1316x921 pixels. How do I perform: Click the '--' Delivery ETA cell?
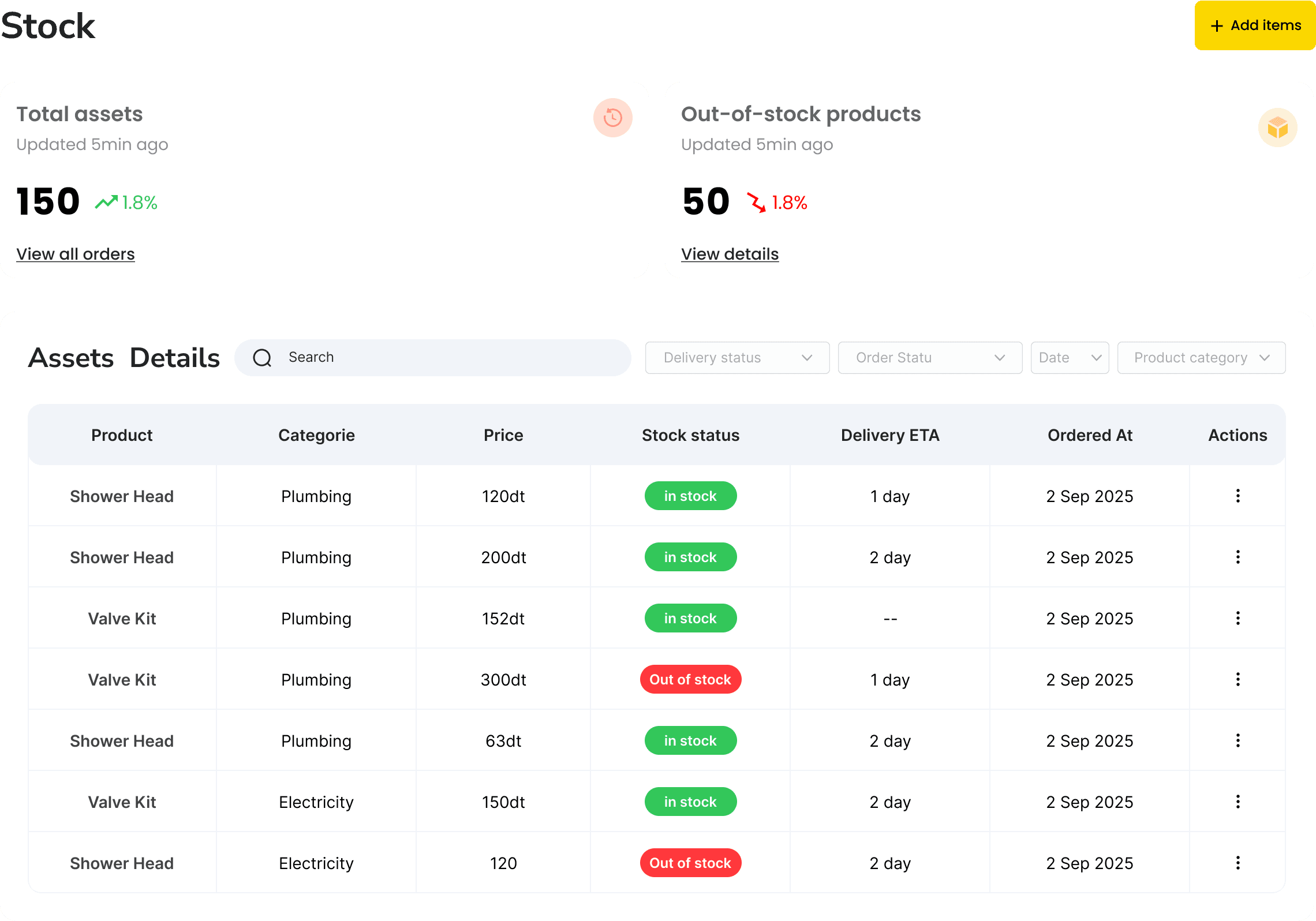tap(890, 619)
